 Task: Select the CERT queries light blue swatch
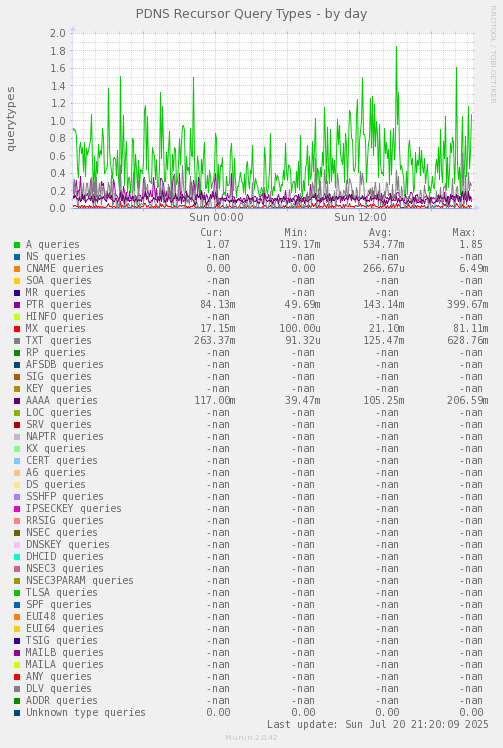pyautogui.click(x=17, y=461)
